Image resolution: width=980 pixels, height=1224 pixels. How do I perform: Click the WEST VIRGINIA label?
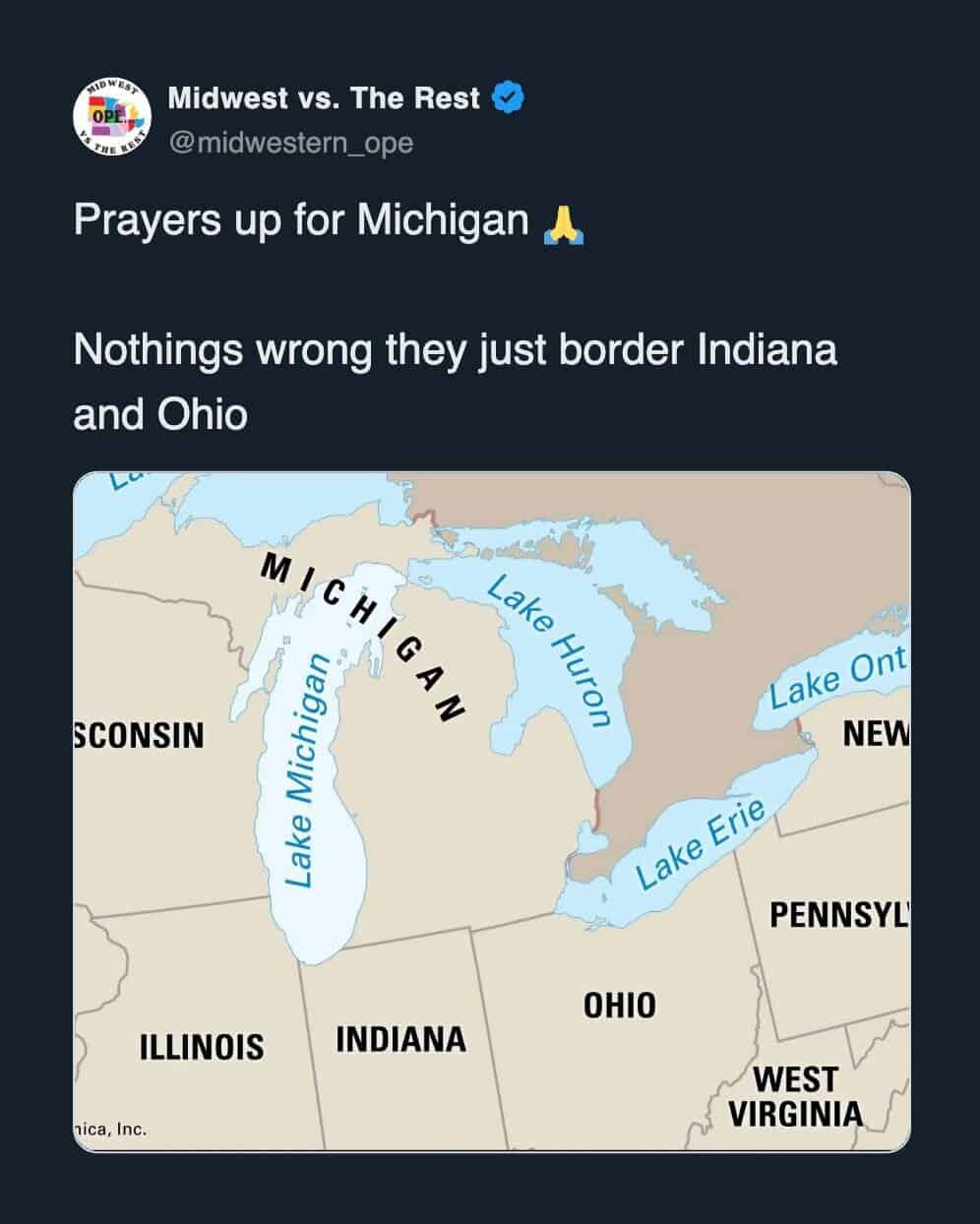pos(795,1096)
